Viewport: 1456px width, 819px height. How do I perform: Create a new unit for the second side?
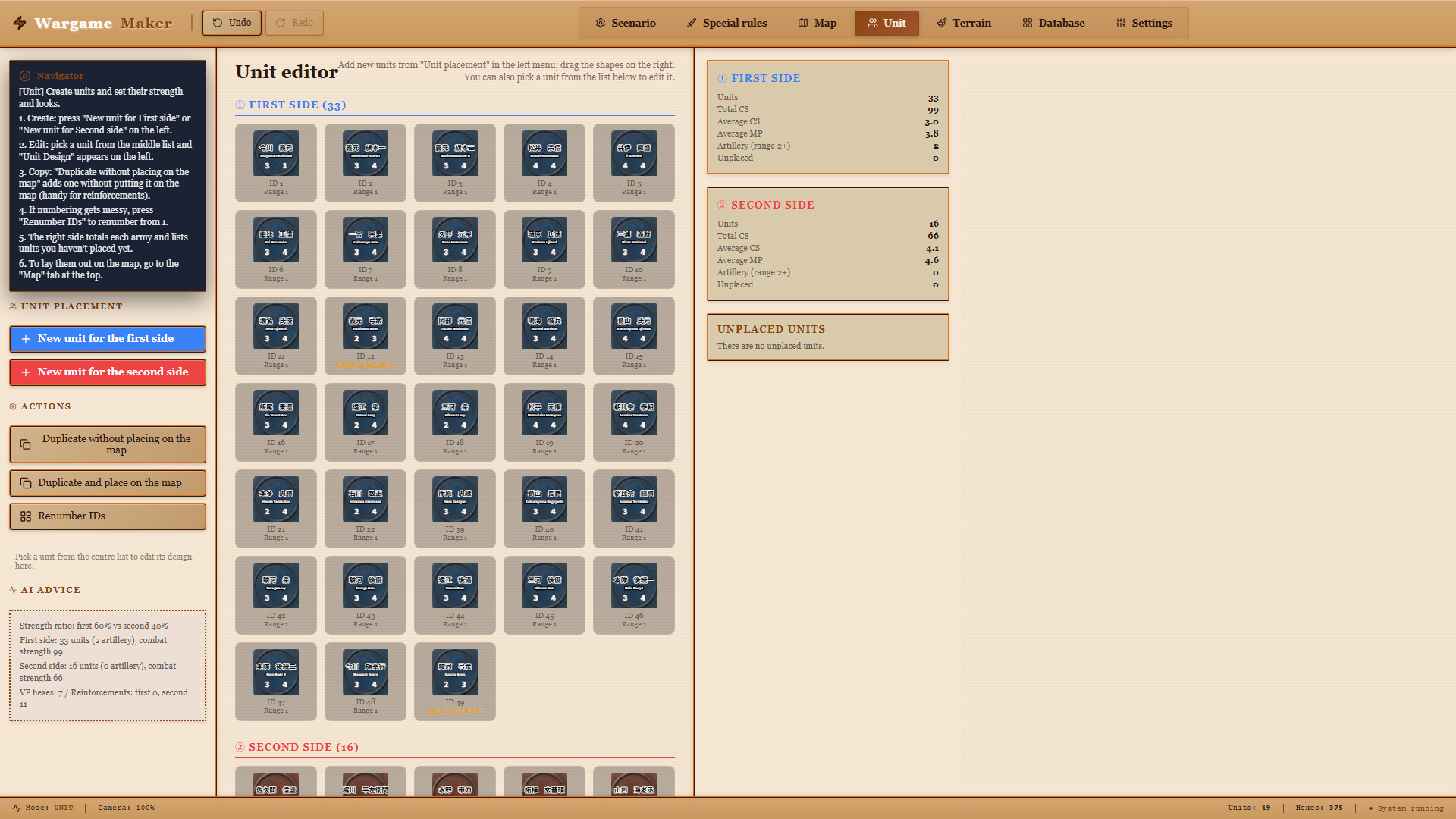[x=108, y=372]
